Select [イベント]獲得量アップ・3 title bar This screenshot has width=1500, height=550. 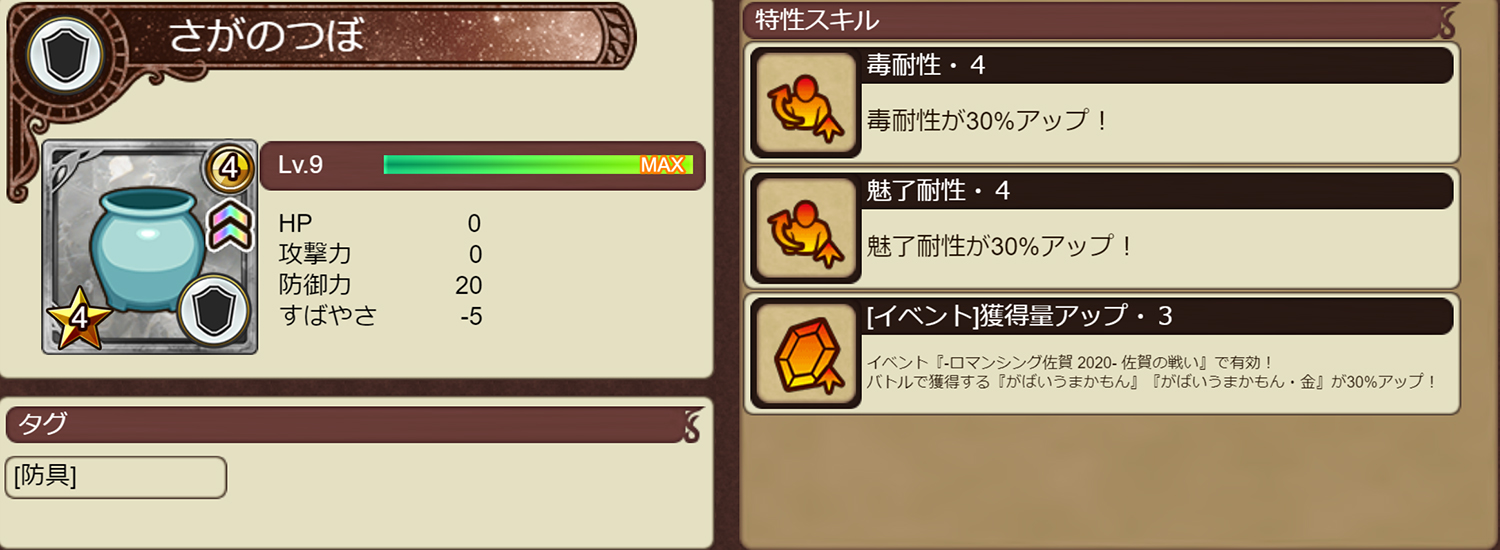point(1156,317)
